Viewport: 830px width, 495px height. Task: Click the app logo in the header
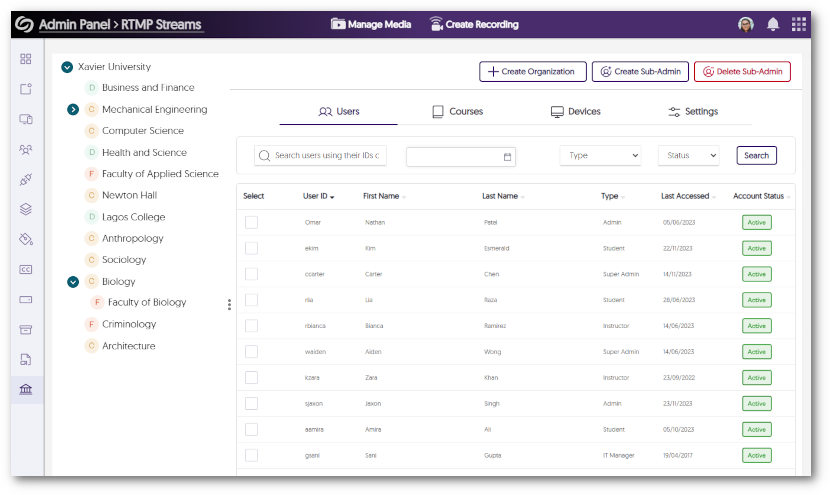click(24, 24)
